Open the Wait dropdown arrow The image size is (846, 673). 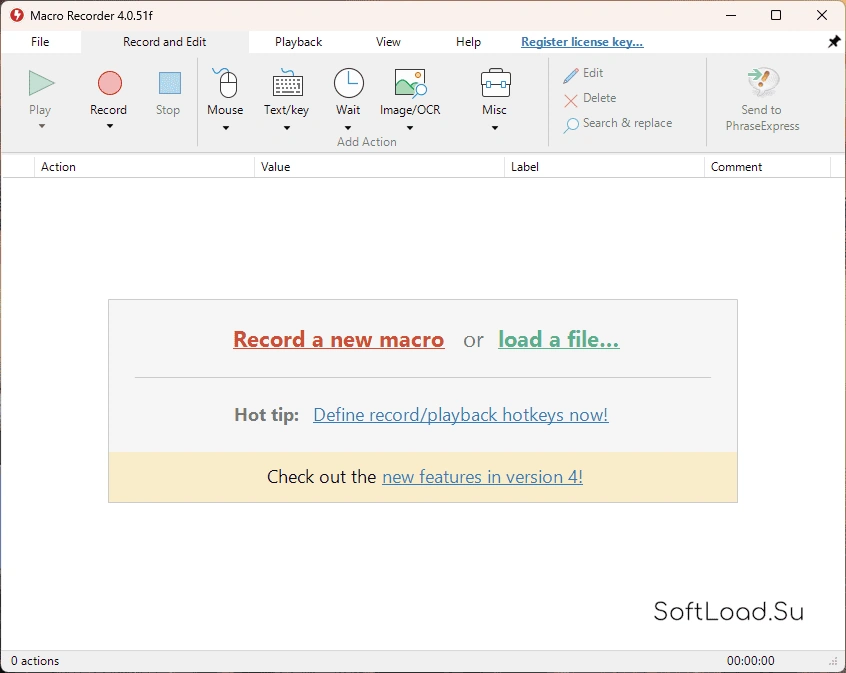[348, 128]
